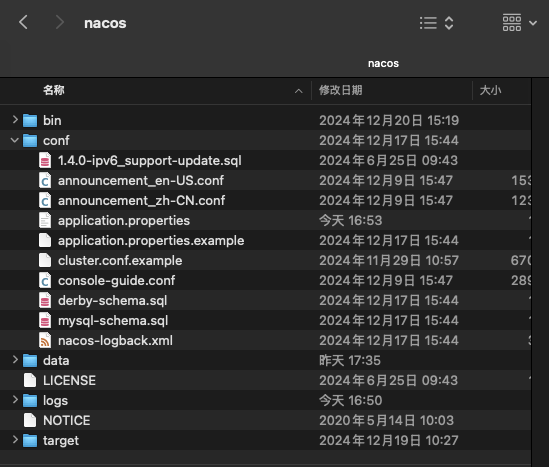The image size is (549, 467).
Task: Open the list view options control
Action: click(x=437, y=23)
